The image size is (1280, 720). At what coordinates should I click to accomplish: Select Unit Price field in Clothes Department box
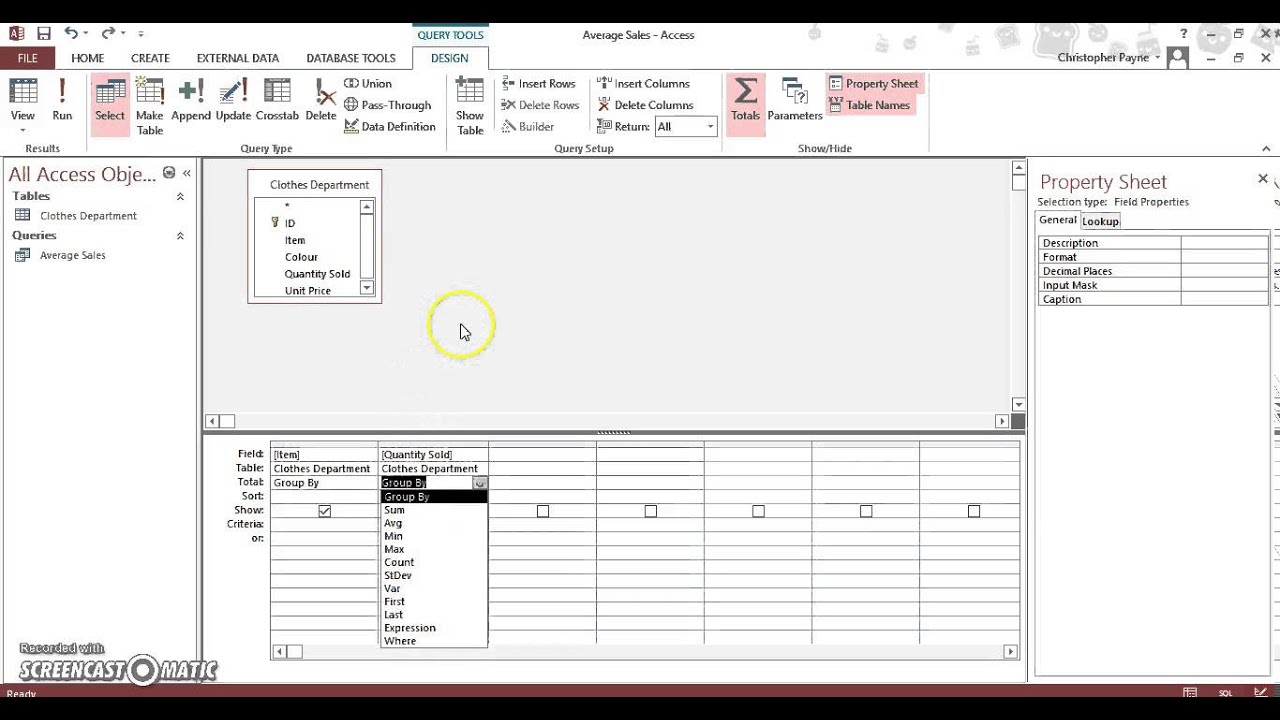[307, 291]
